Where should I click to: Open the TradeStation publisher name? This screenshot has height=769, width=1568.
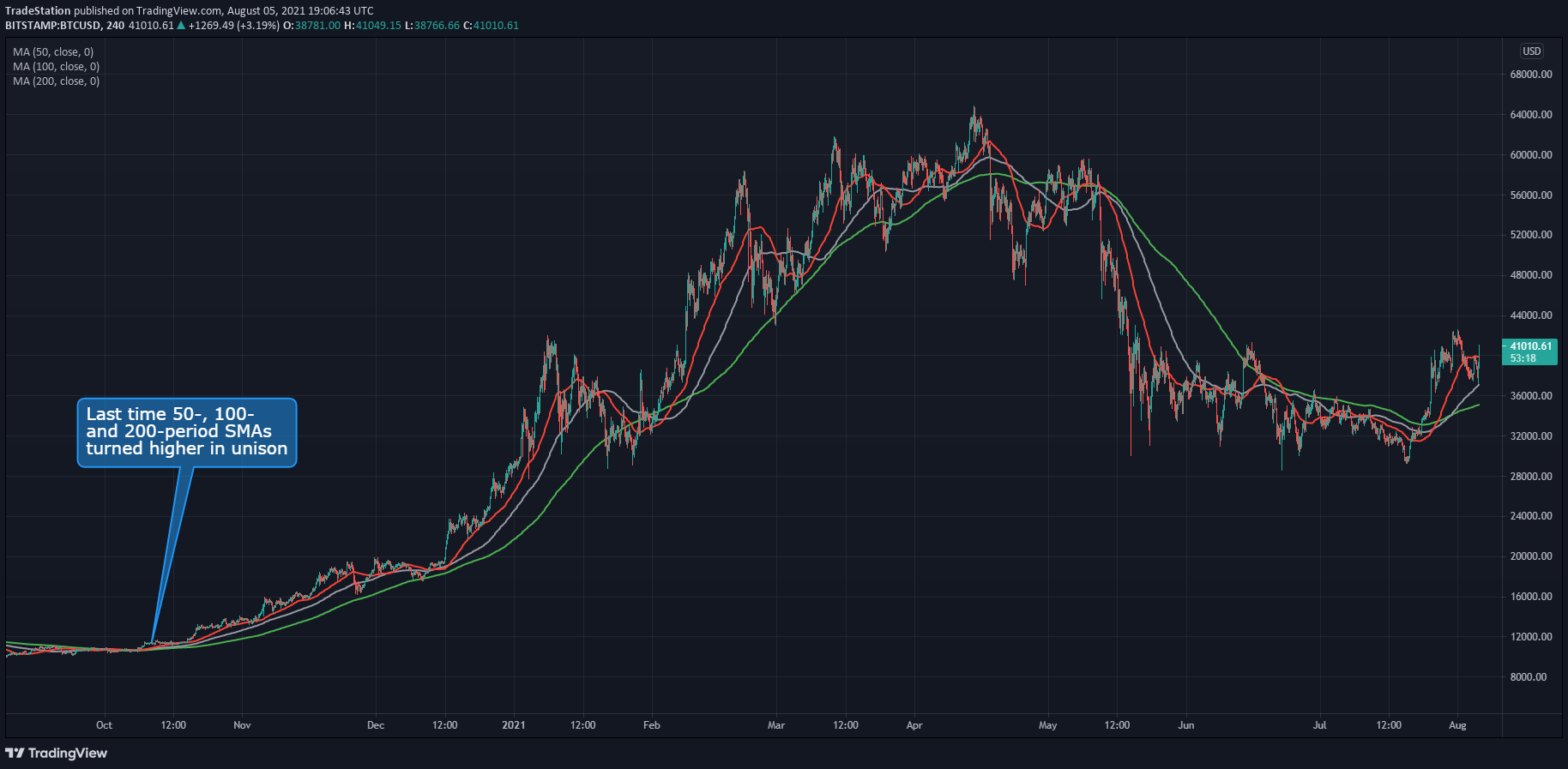(38, 11)
